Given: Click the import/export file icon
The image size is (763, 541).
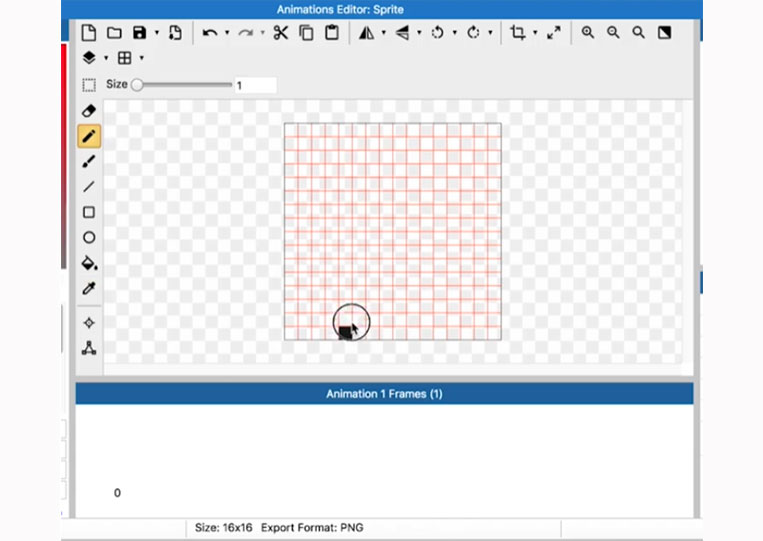Looking at the screenshot, I should click(175, 33).
